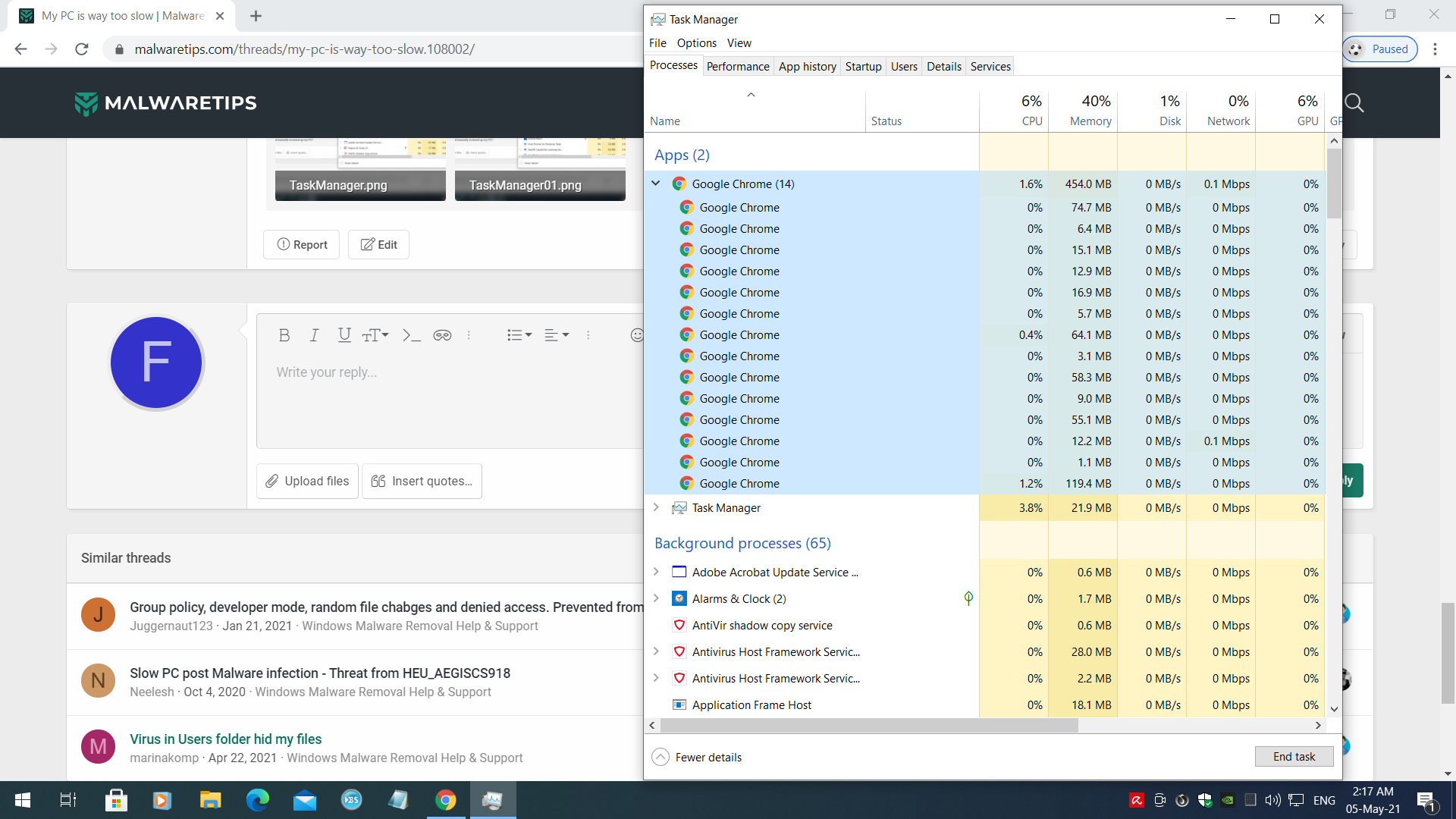Click the inline code icon in editor
This screenshot has height=819, width=1456.
coord(411,335)
